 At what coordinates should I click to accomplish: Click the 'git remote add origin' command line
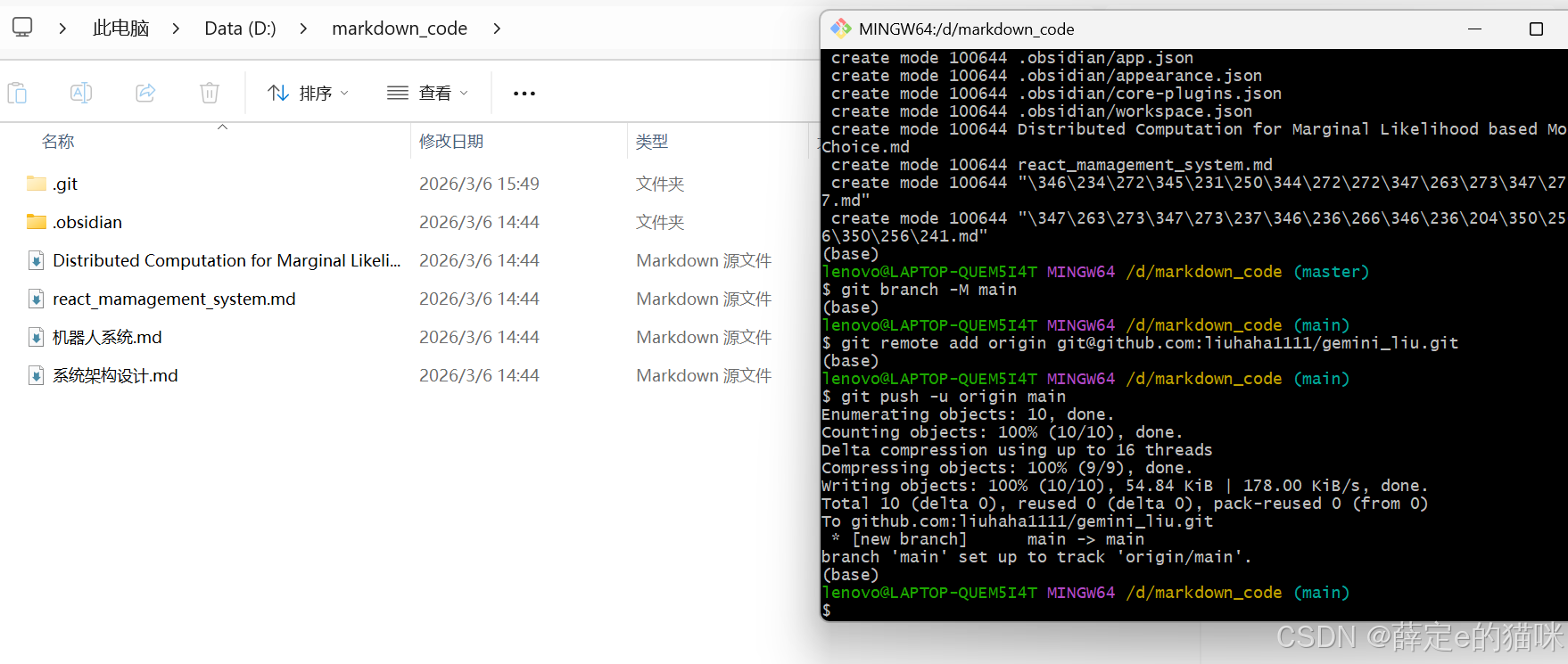(x=1140, y=343)
